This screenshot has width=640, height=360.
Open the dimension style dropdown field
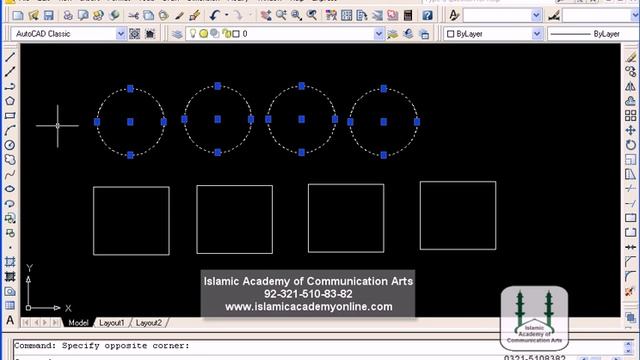click(601, 16)
